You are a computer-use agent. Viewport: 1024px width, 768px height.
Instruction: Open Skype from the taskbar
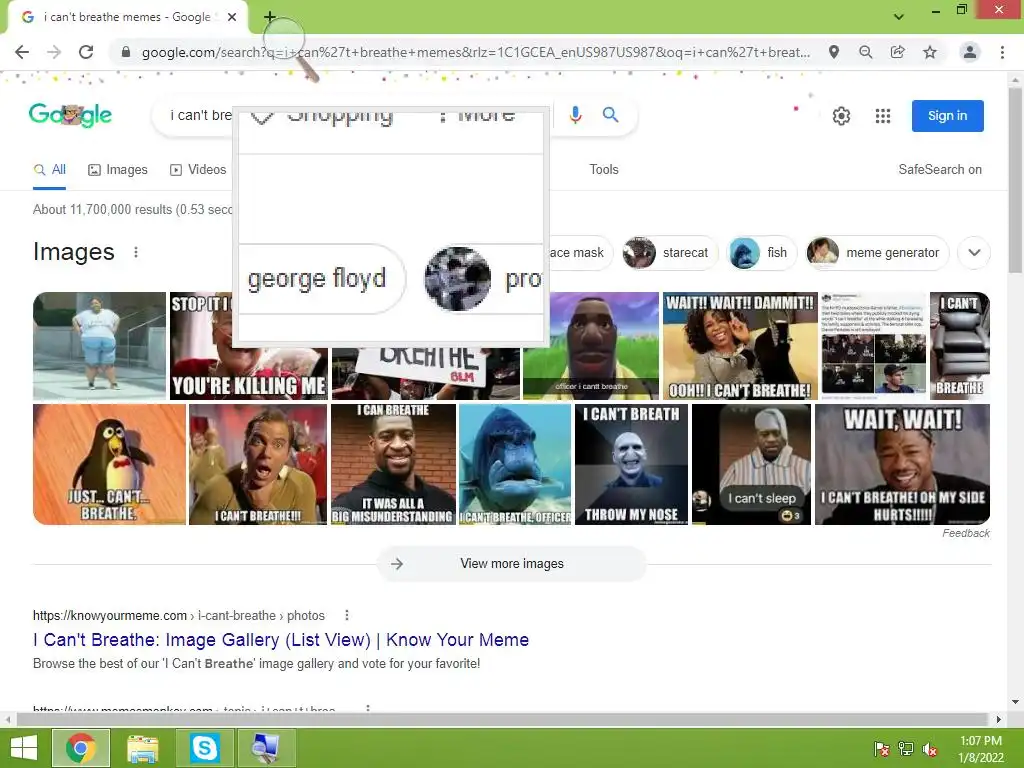point(204,748)
